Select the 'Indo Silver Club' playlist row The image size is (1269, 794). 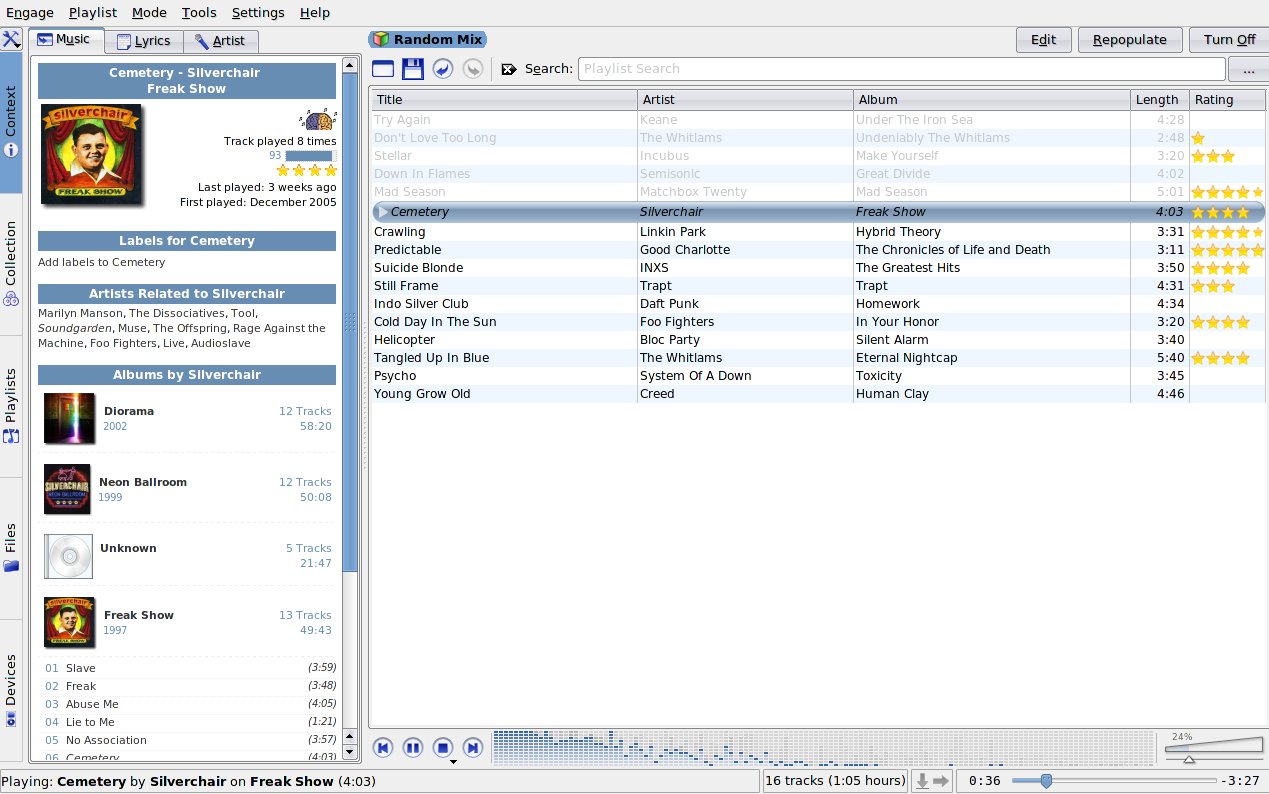[x=818, y=304]
